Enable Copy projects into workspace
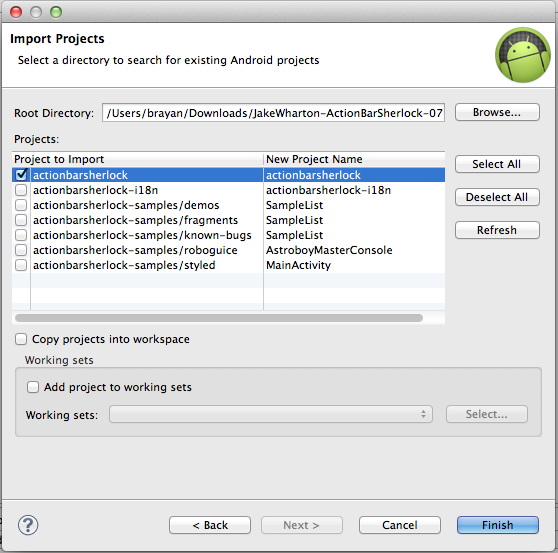This screenshot has height=553, width=558. pyautogui.click(x=21, y=339)
